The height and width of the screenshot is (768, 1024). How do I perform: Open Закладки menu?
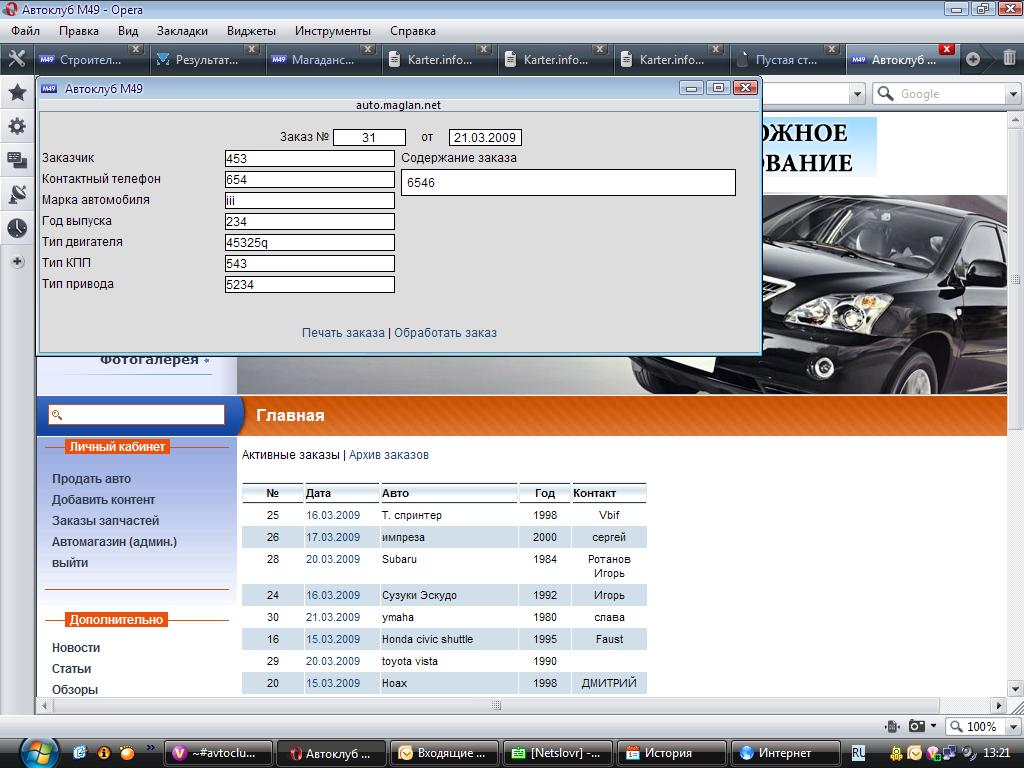pos(182,31)
